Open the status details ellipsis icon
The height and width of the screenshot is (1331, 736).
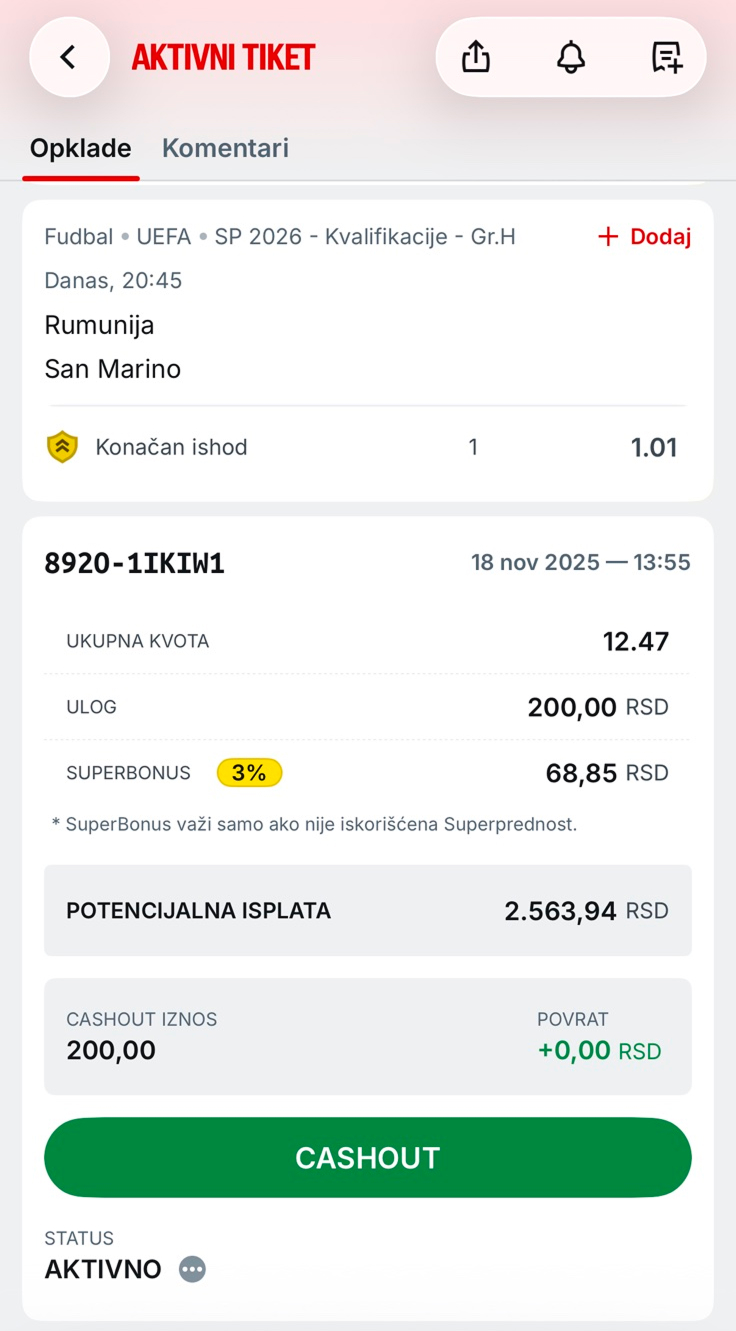[x=192, y=1269]
